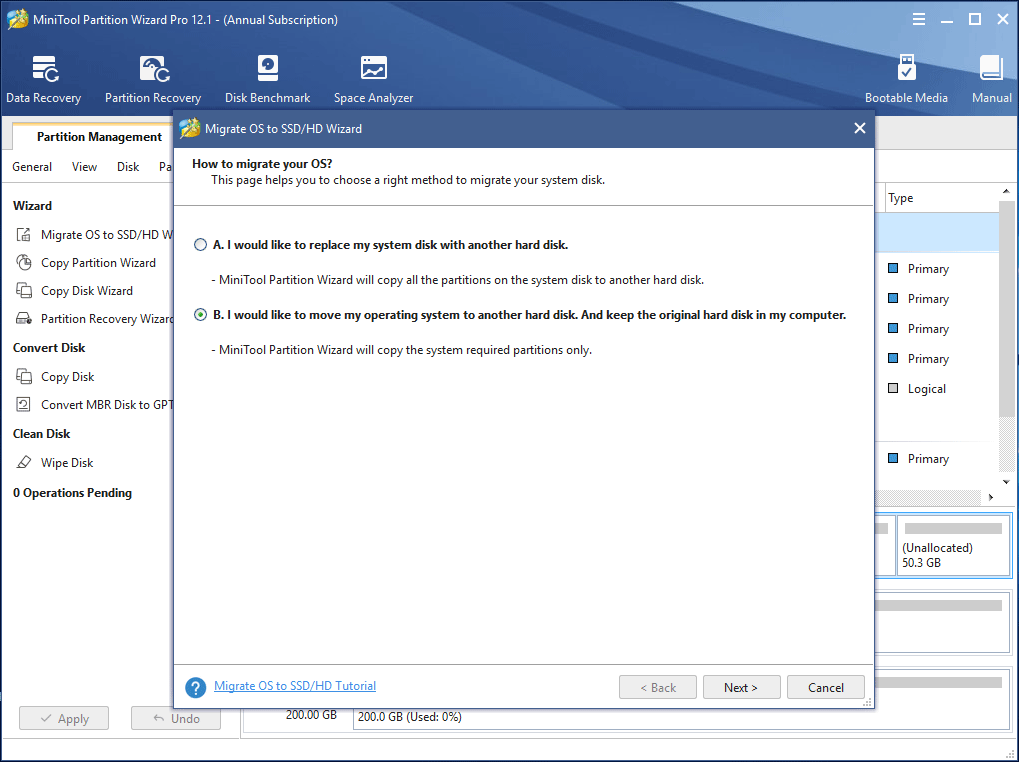The image size is (1019, 762).
Task: Click the MiniTool app logo in main title bar
Action: point(18,19)
